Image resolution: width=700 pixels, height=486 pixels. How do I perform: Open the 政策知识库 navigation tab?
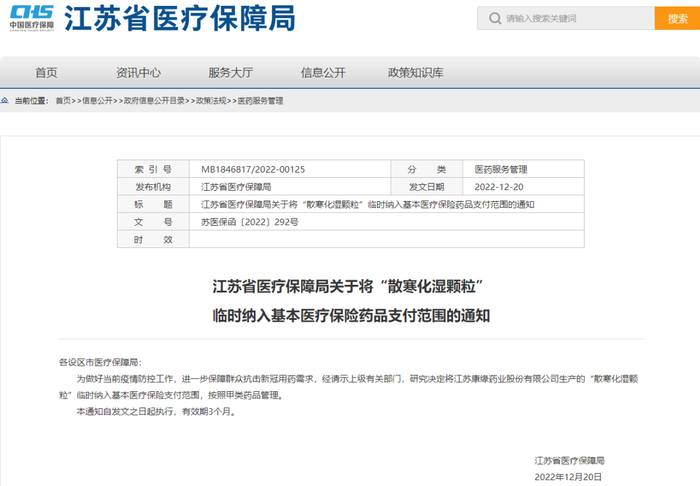(415, 72)
